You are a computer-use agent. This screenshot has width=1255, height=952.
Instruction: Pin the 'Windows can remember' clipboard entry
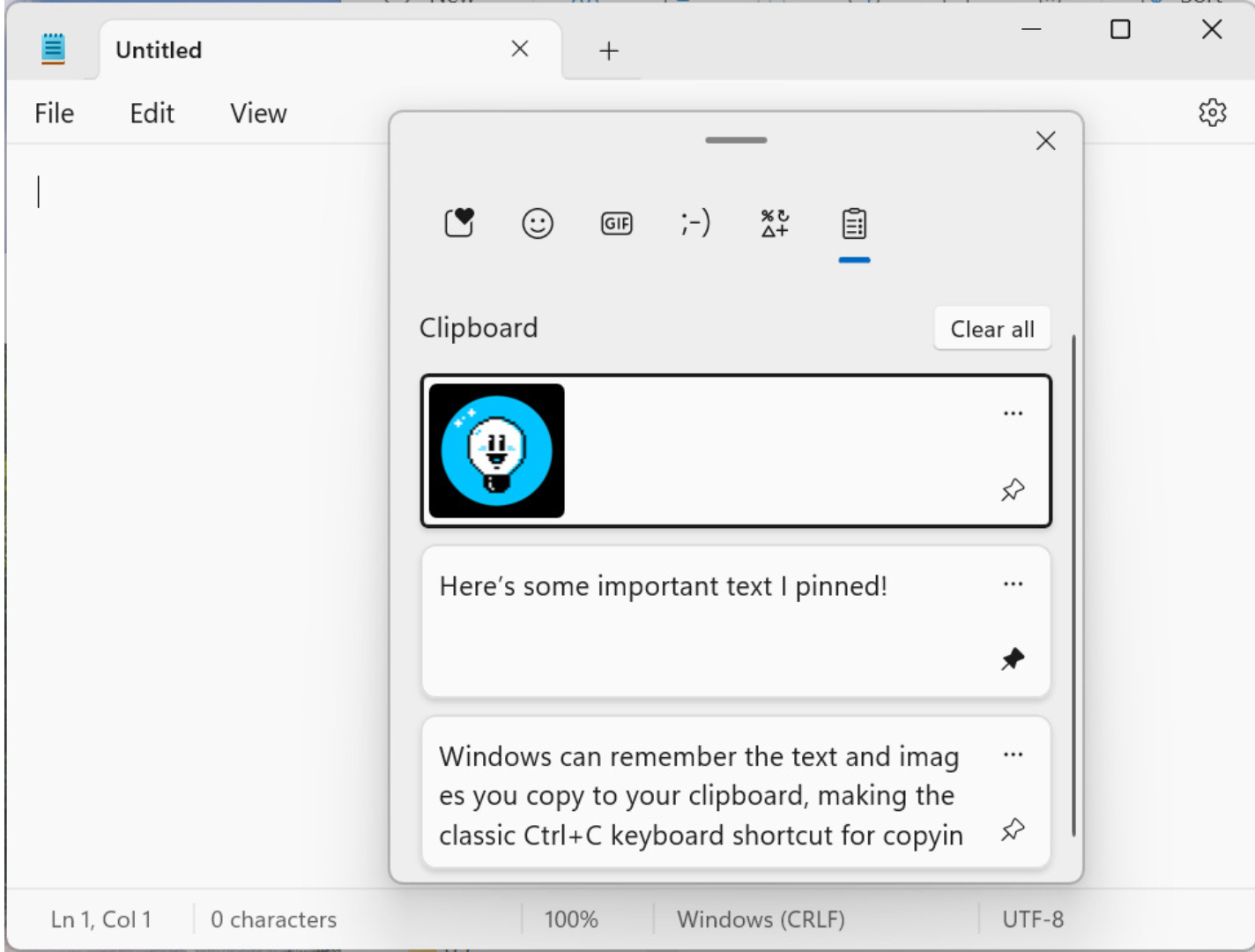[1013, 829]
